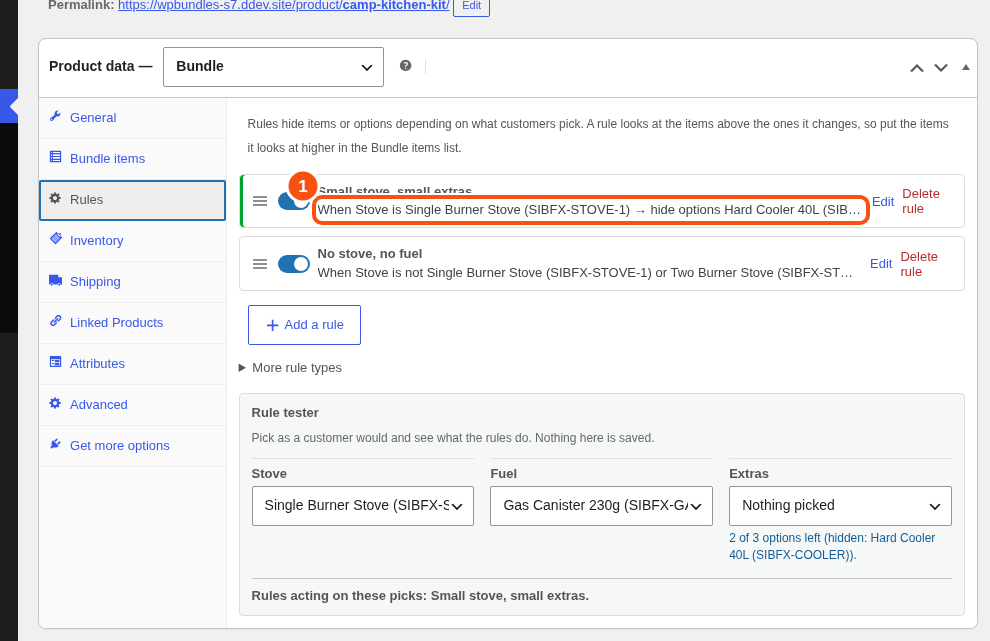Screen dimensions: 990x641
Task: Click the Bundle items list icon
Action: (x=56, y=157)
